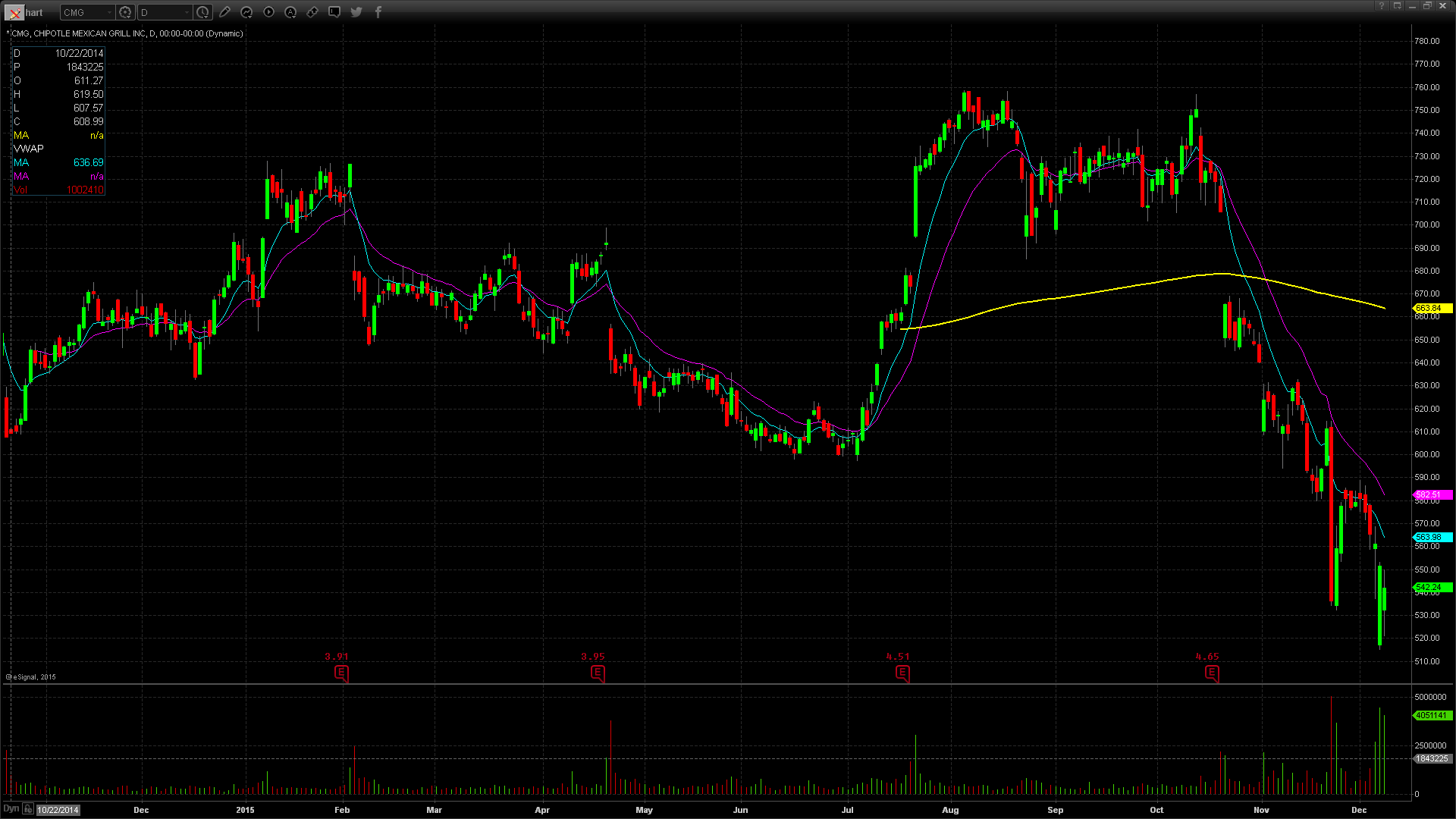
Task: Click the help question mark button
Action: click(1382, 6)
